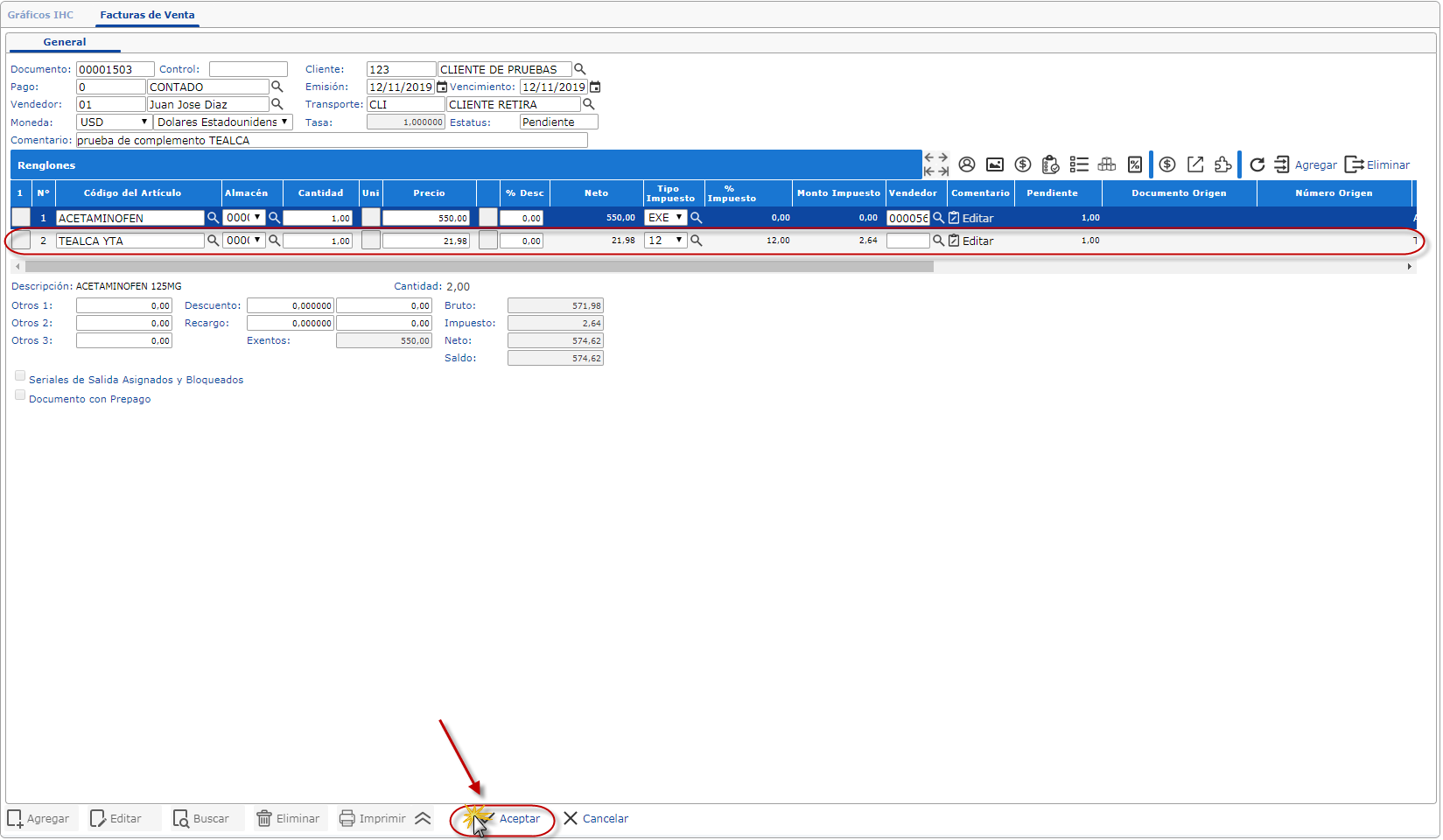The width and height of the screenshot is (1443, 840).
Task: Select the General tab
Action: [x=65, y=42]
